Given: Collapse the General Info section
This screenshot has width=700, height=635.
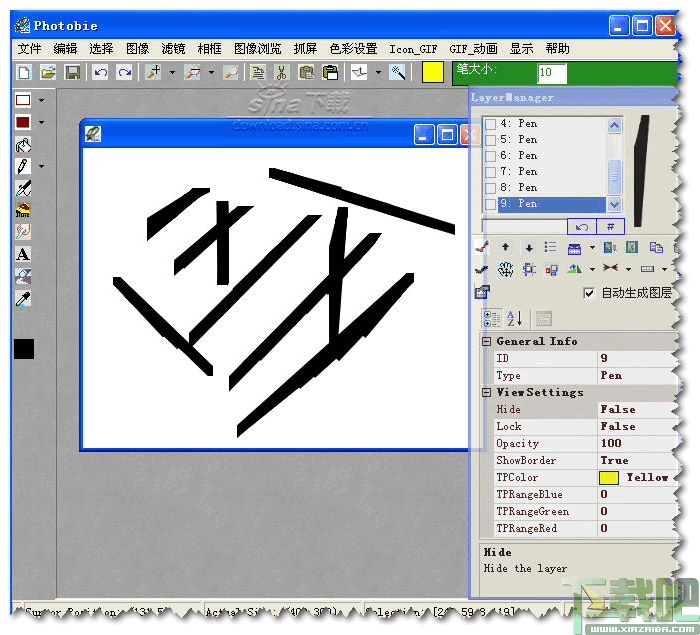Looking at the screenshot, I should tap(487, 342).
